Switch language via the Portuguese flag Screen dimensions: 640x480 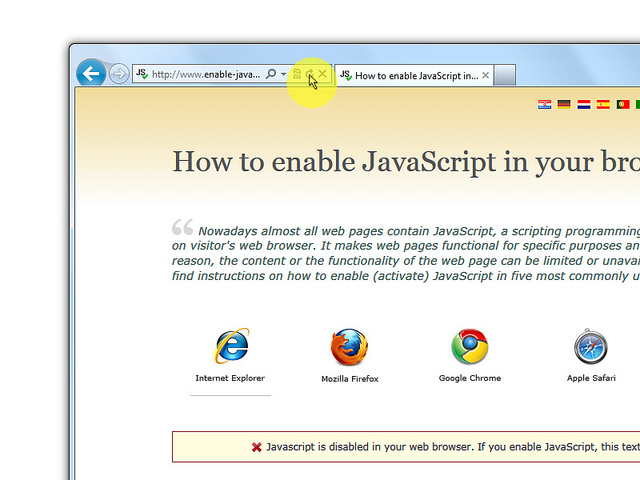click(623, 104)
